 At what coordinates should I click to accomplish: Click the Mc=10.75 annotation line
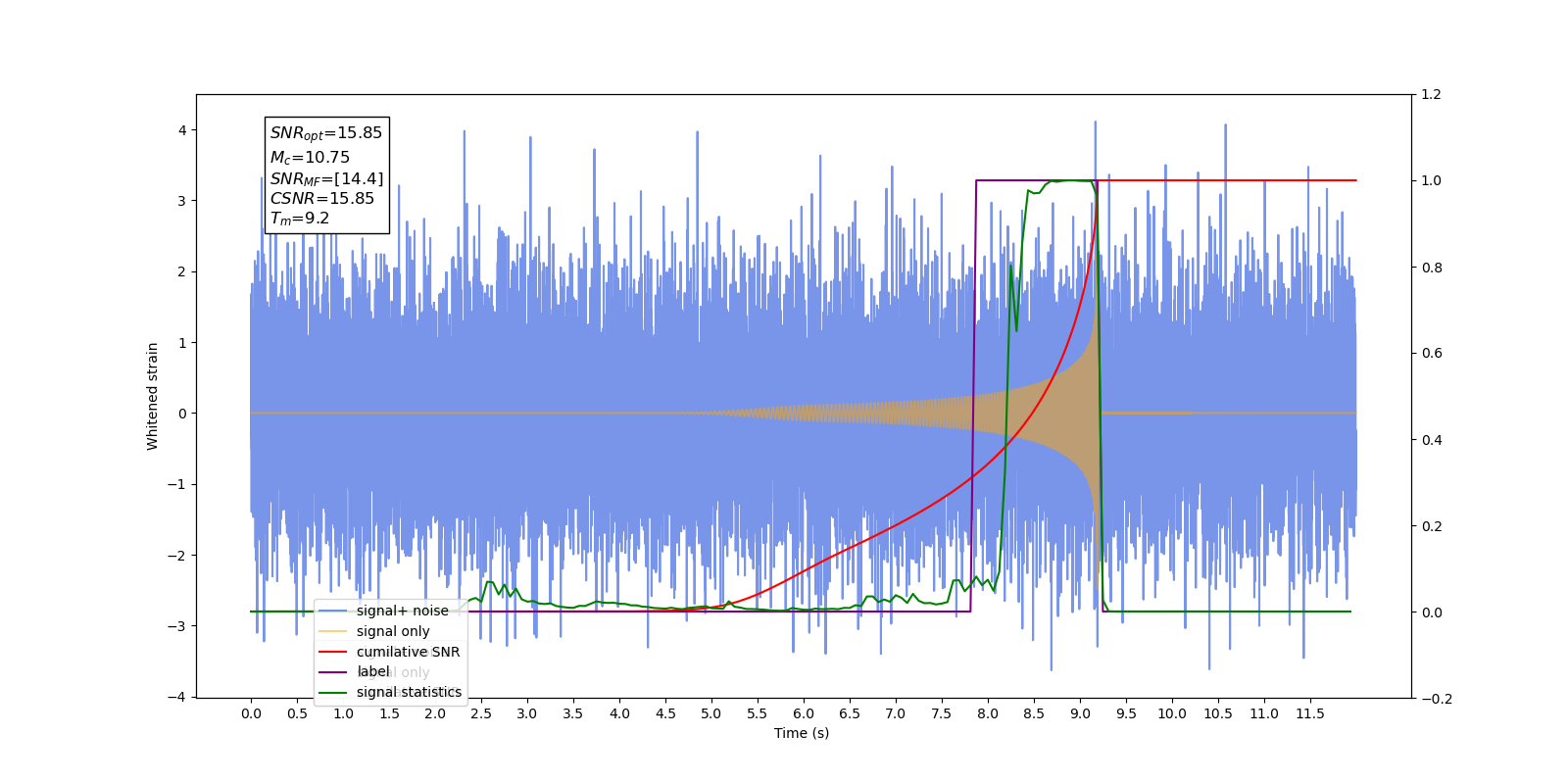(310, 157)
